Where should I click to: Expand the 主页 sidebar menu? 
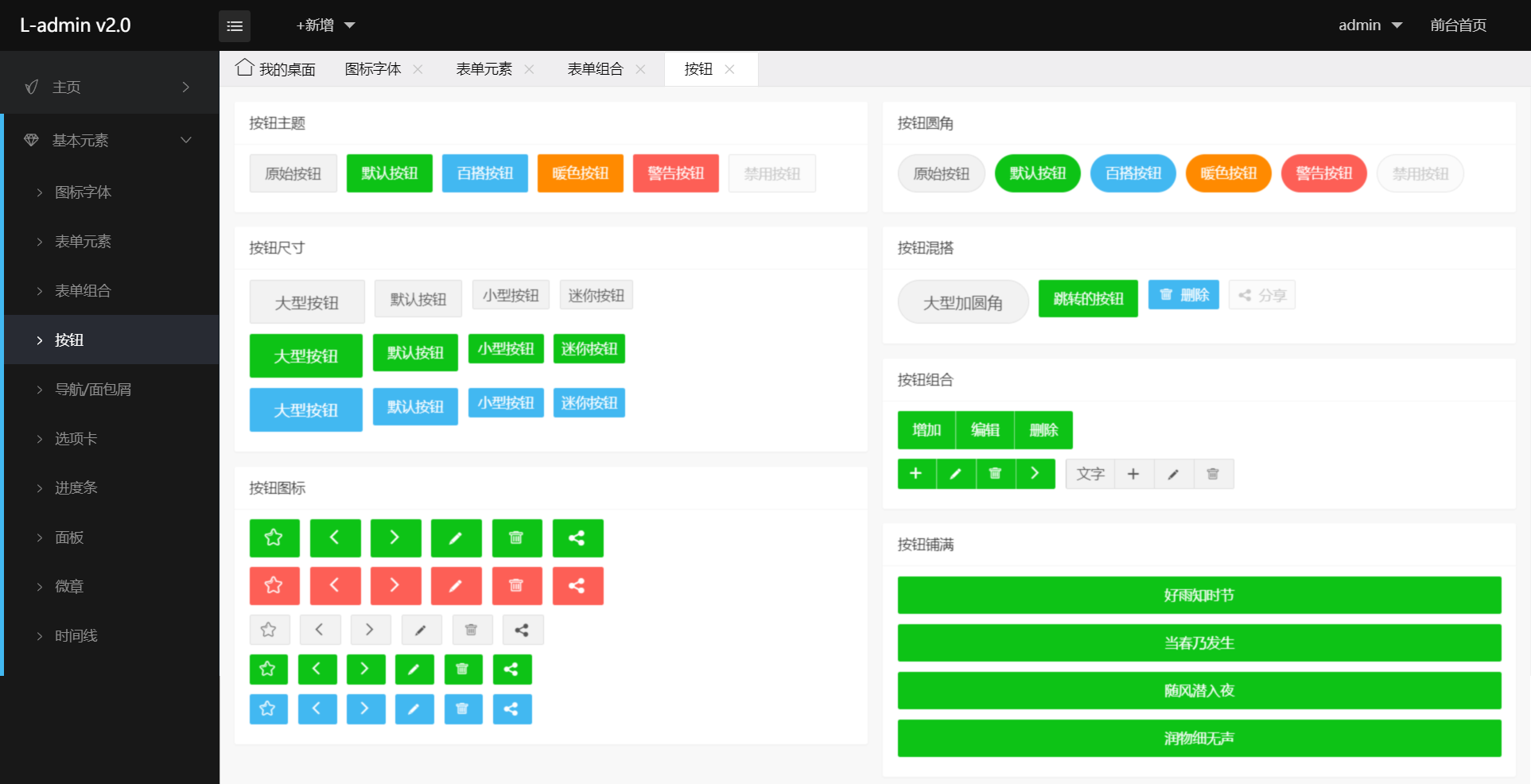110,87
